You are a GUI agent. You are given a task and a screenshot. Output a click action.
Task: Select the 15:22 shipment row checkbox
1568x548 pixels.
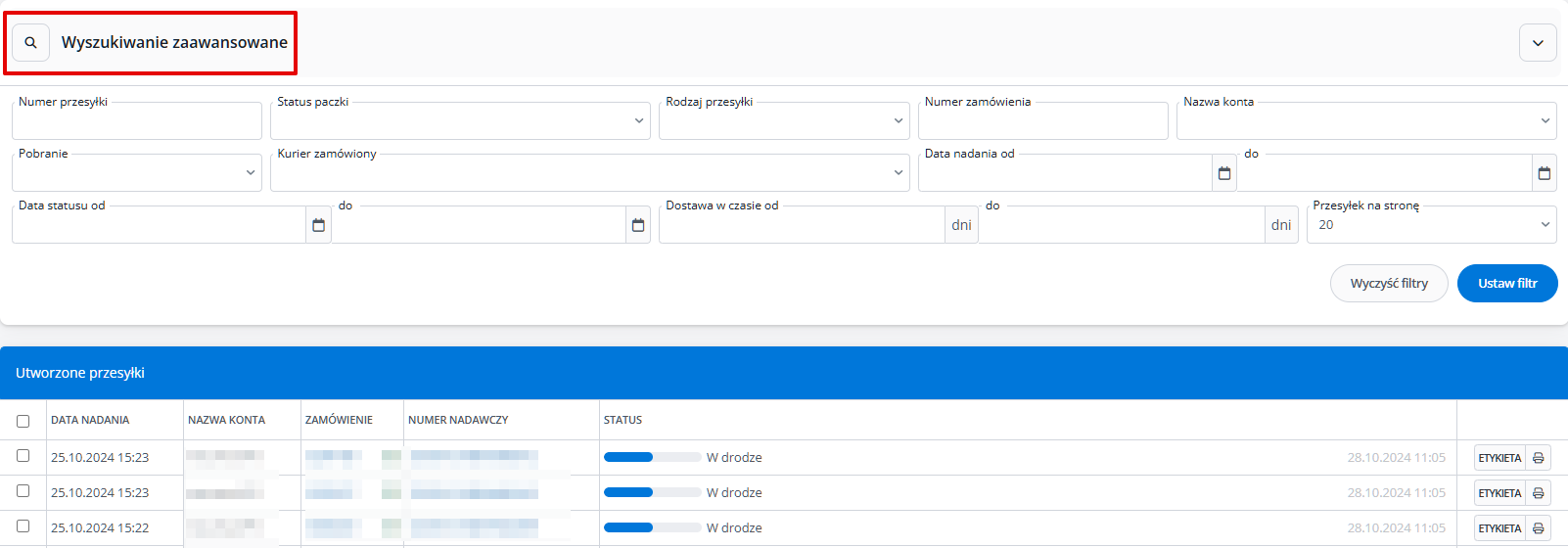pyautogui.click(x=23, y=526)
